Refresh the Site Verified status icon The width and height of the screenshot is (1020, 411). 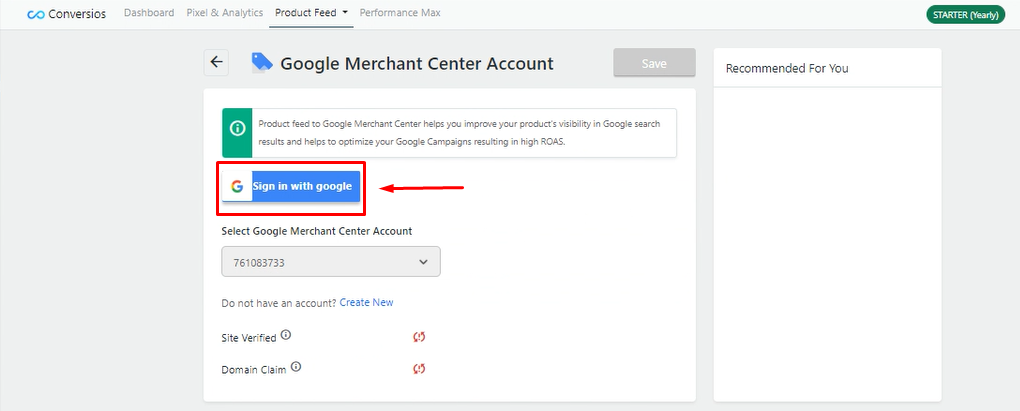[419, 337]
